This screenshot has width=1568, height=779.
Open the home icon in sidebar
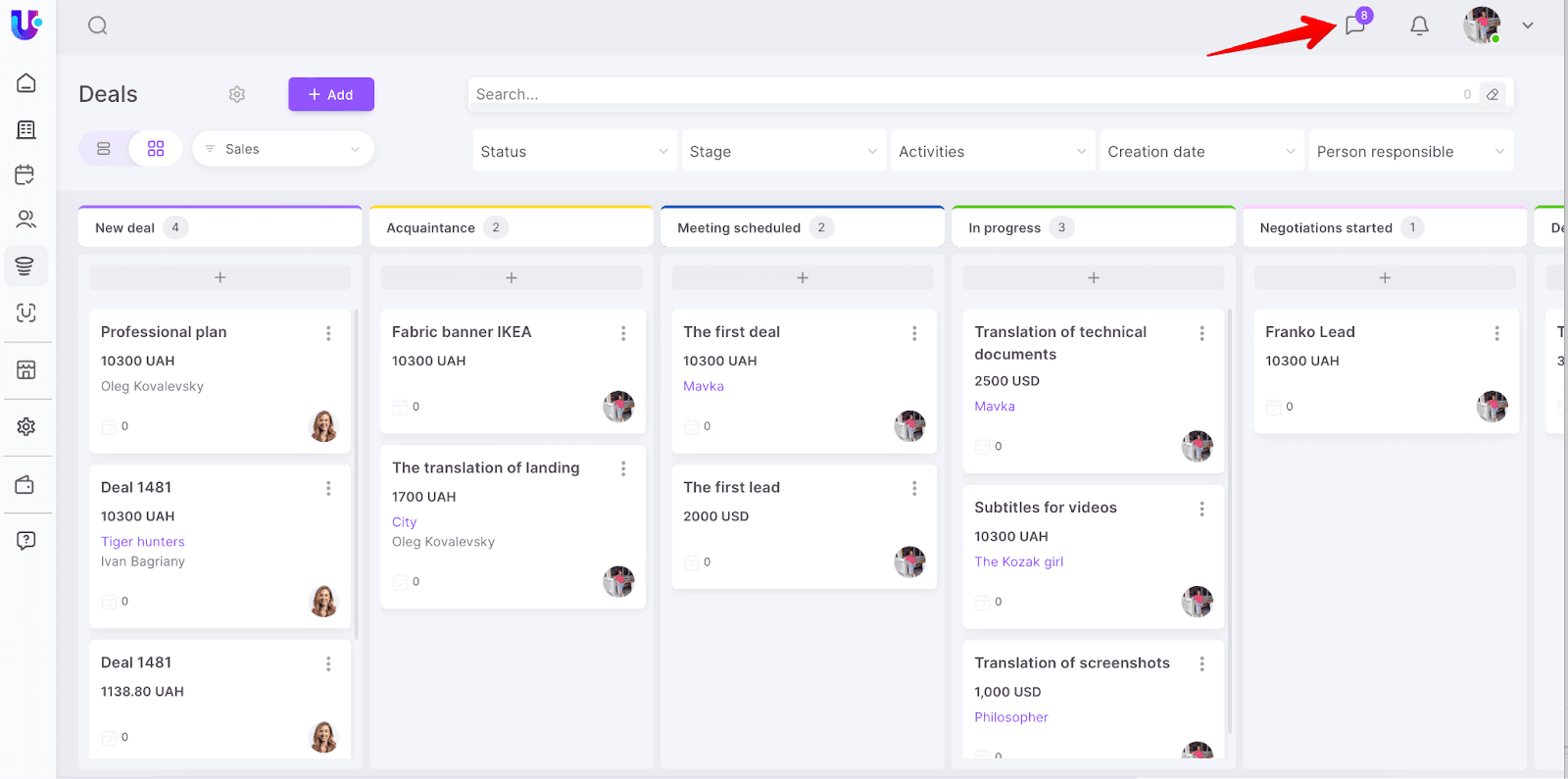(x=26, y=83)
